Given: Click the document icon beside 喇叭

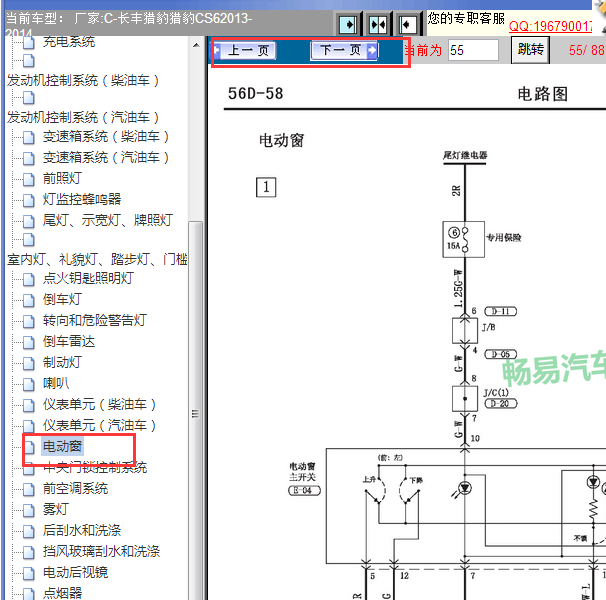Looking at the screenshot, I should point(29,384).
